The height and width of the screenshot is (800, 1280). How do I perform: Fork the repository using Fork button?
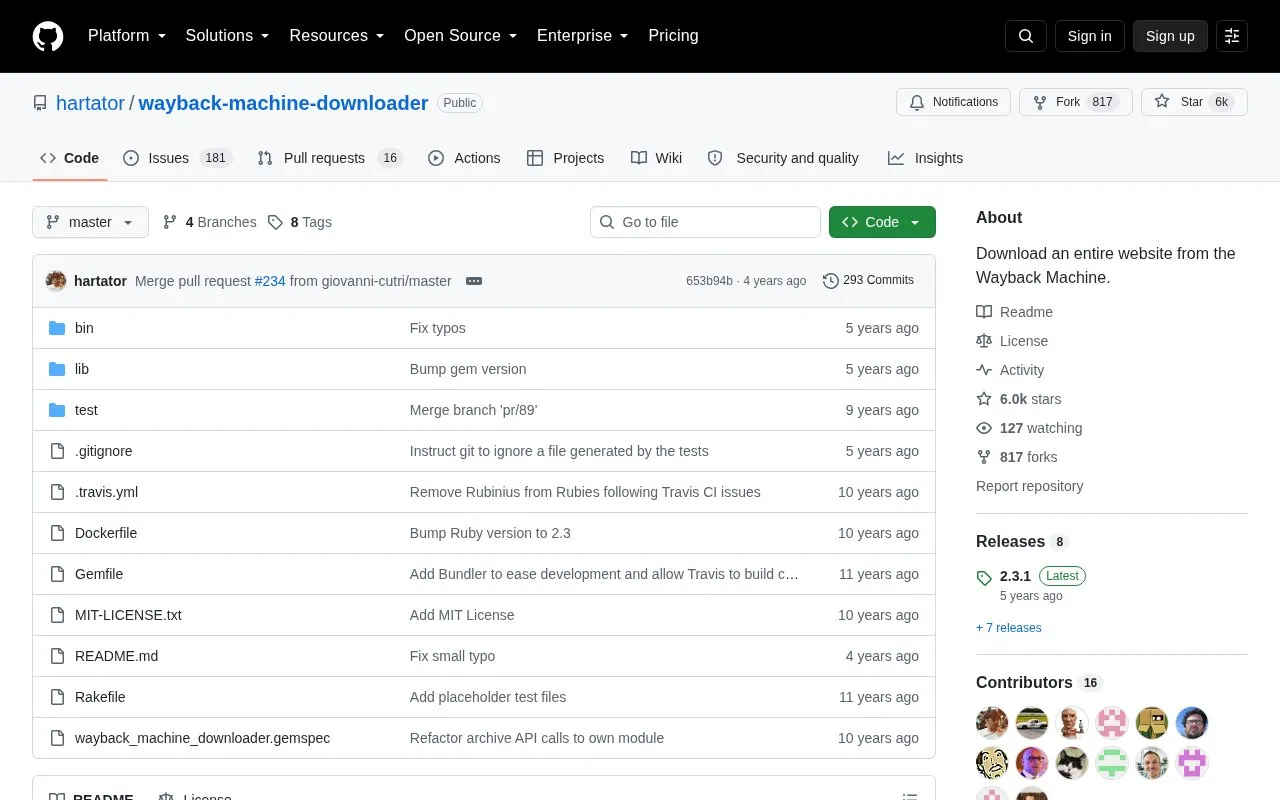(x=1075, y=102)
